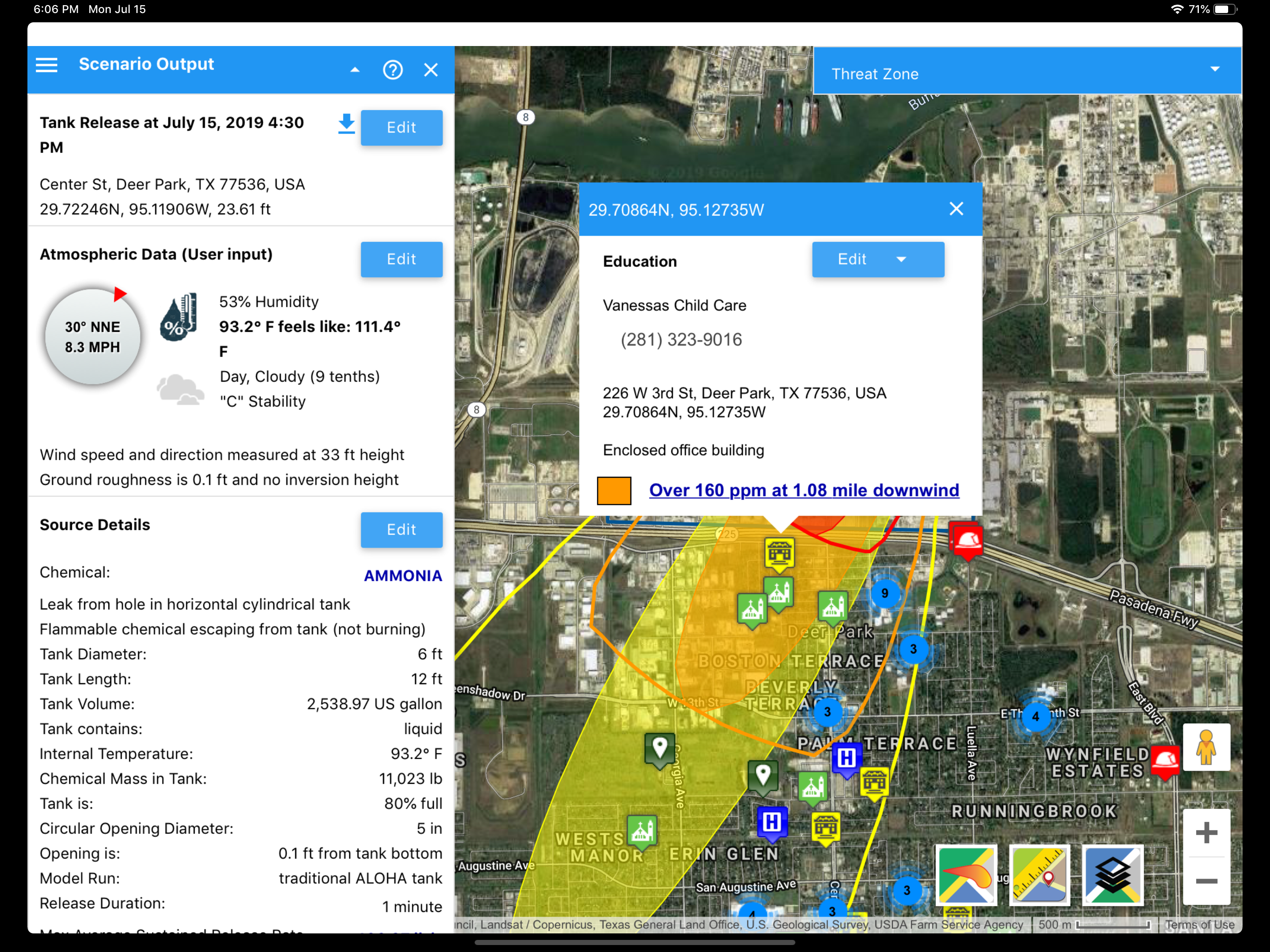
Task: Open the Threat Zone dropdown
Action: (x=1027, y=71)
